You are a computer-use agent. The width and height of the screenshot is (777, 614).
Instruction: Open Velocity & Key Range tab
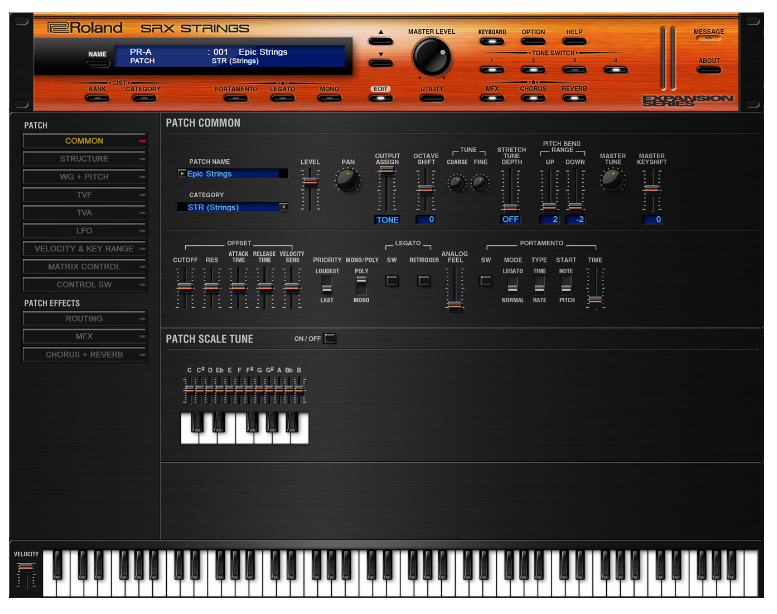[85, 249]
